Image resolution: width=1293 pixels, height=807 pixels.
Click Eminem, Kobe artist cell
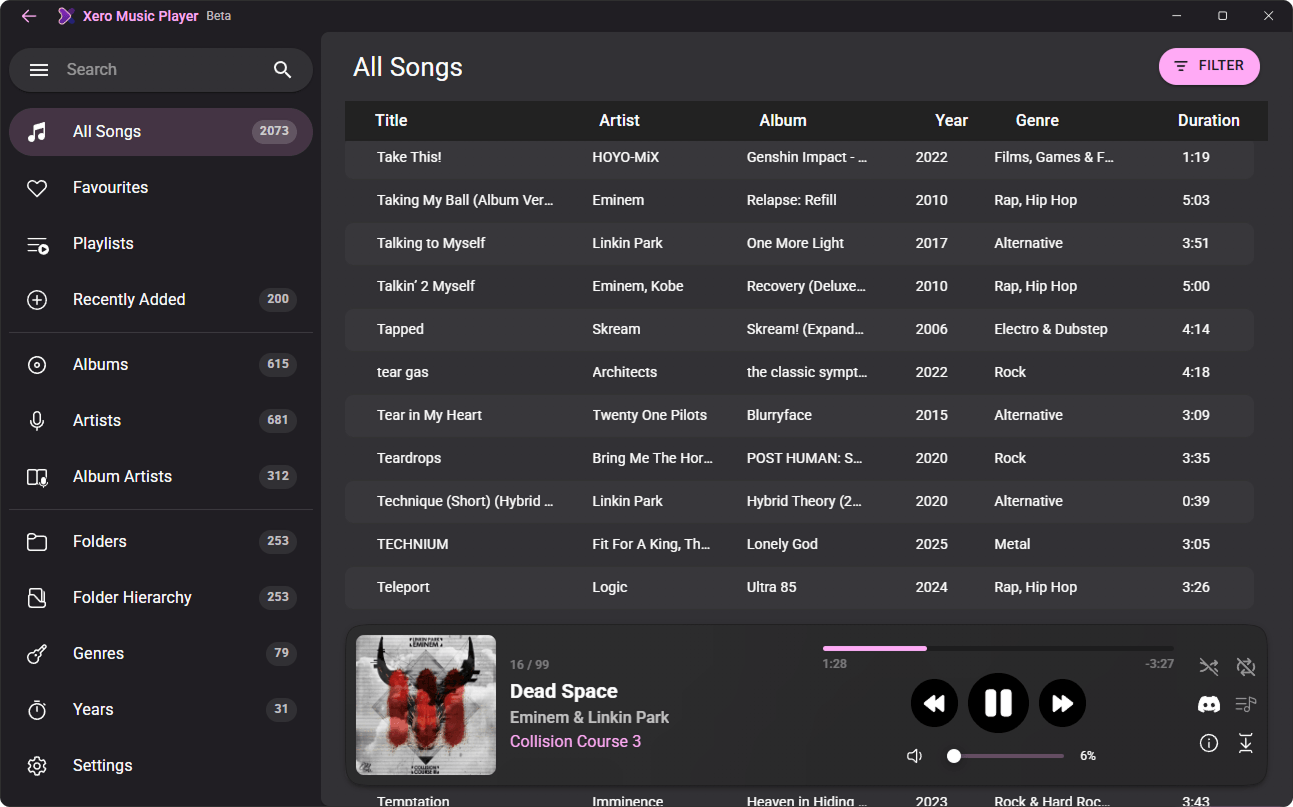point(638,286)
